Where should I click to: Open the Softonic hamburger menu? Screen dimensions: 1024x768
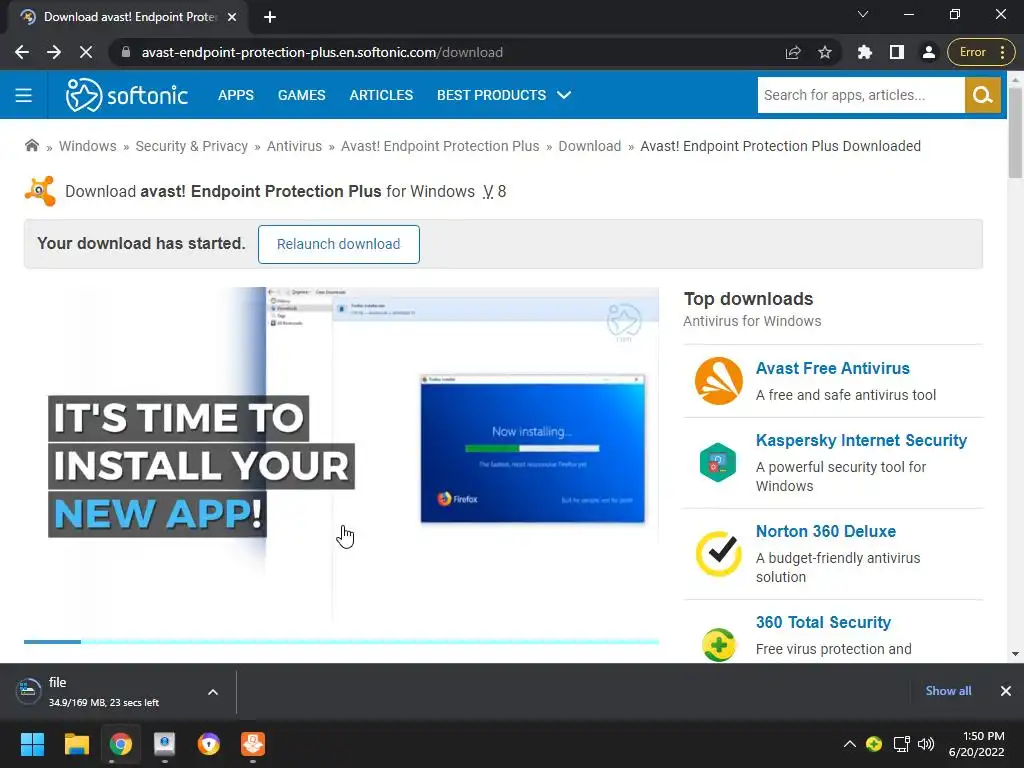24,95
